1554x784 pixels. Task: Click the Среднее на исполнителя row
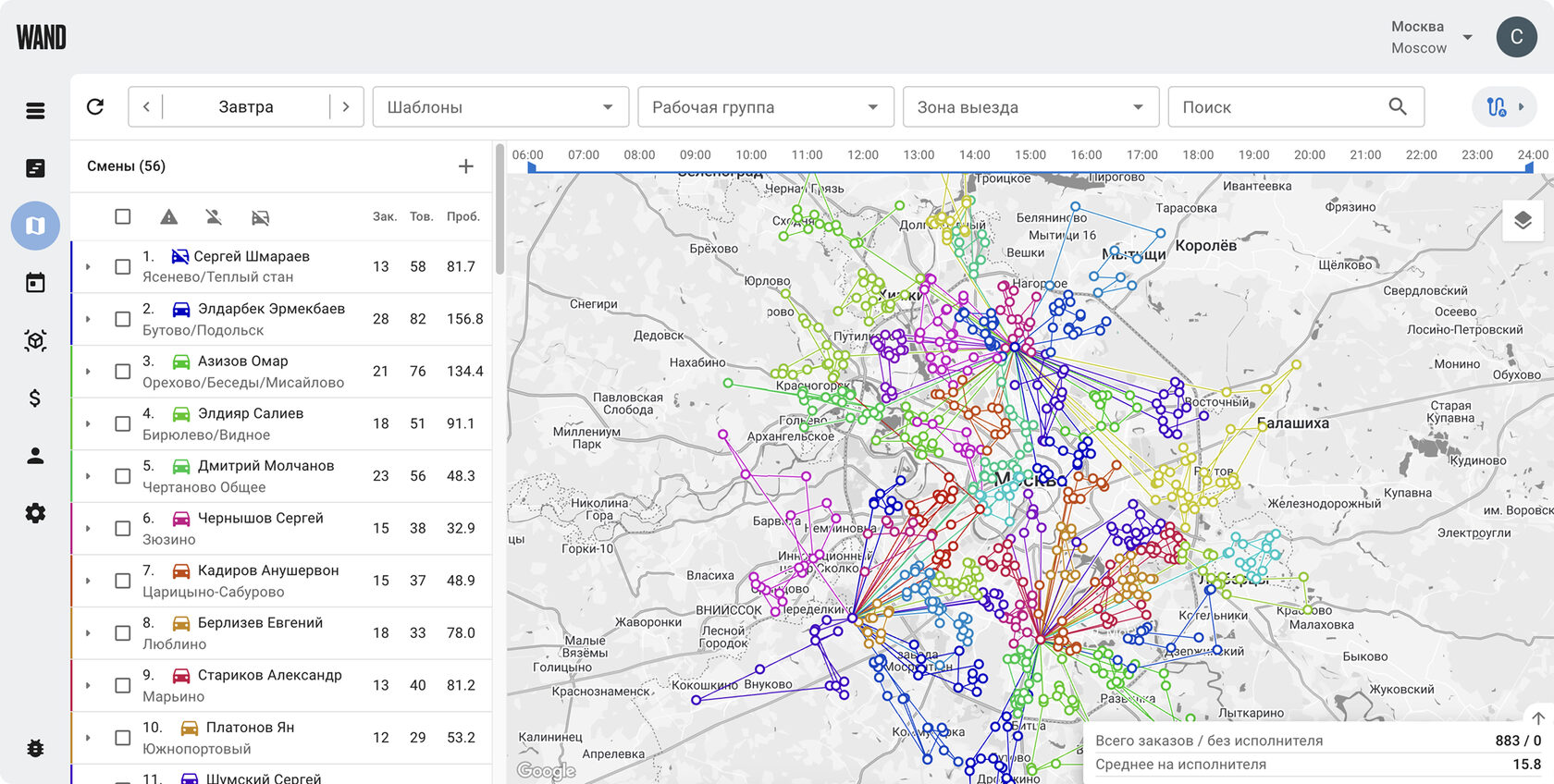[1318, 765]
